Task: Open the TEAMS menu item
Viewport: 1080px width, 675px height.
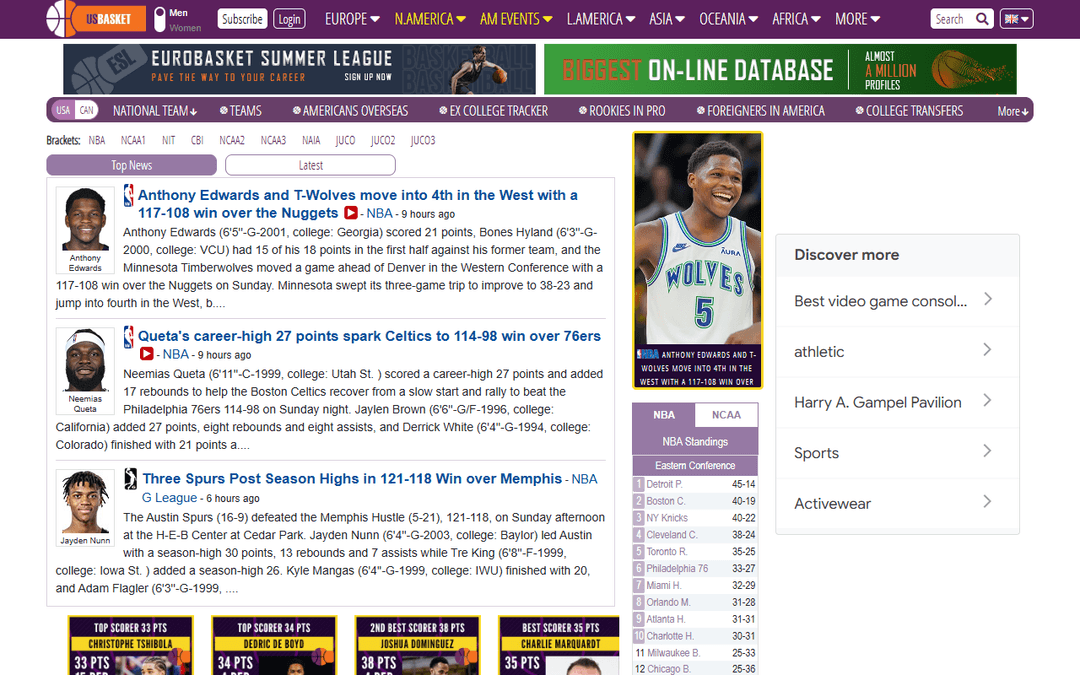Action: tap(241, 111)
